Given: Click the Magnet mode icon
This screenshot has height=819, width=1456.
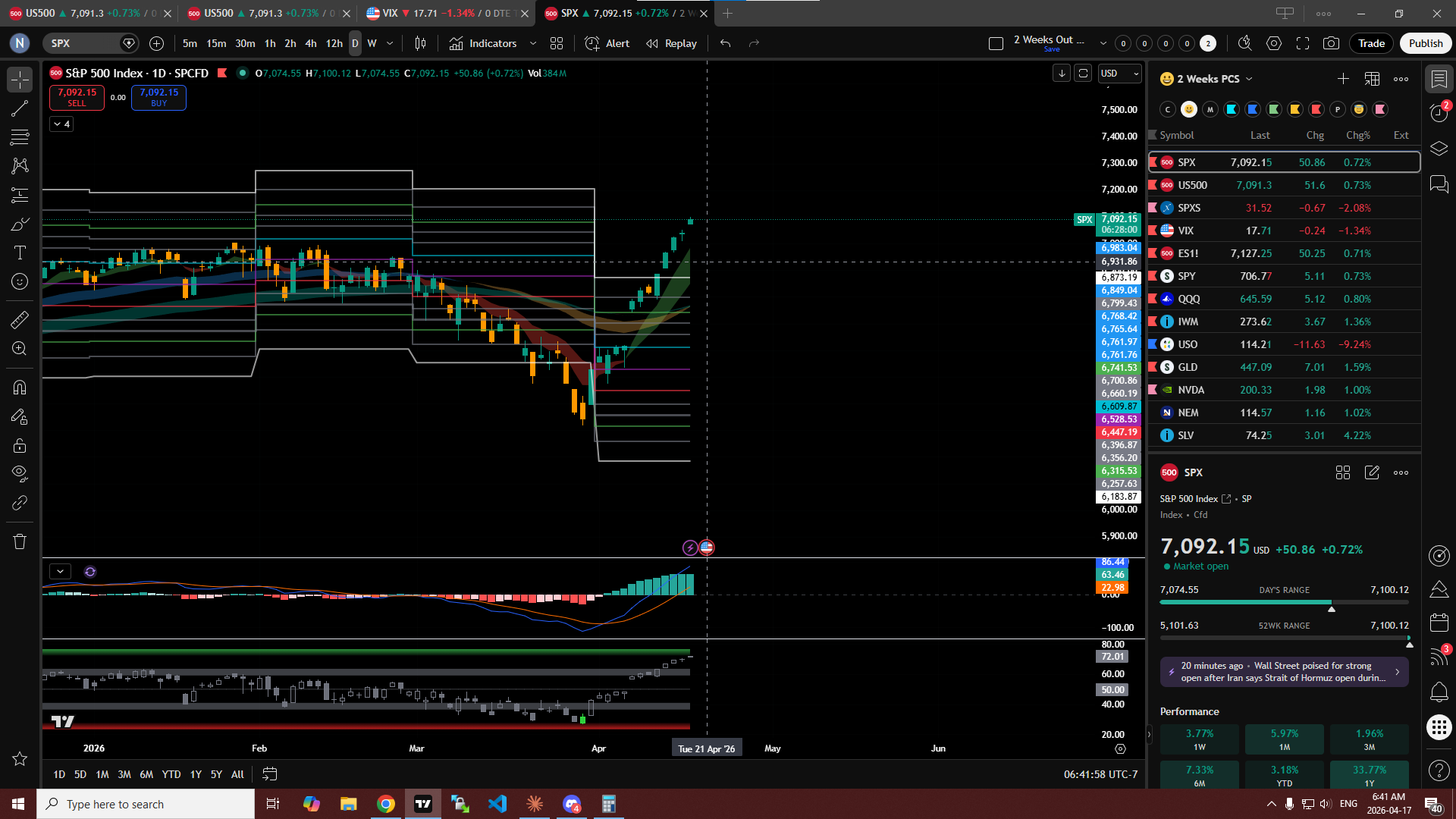Looking at the screenshot, I should pos(20,388).
